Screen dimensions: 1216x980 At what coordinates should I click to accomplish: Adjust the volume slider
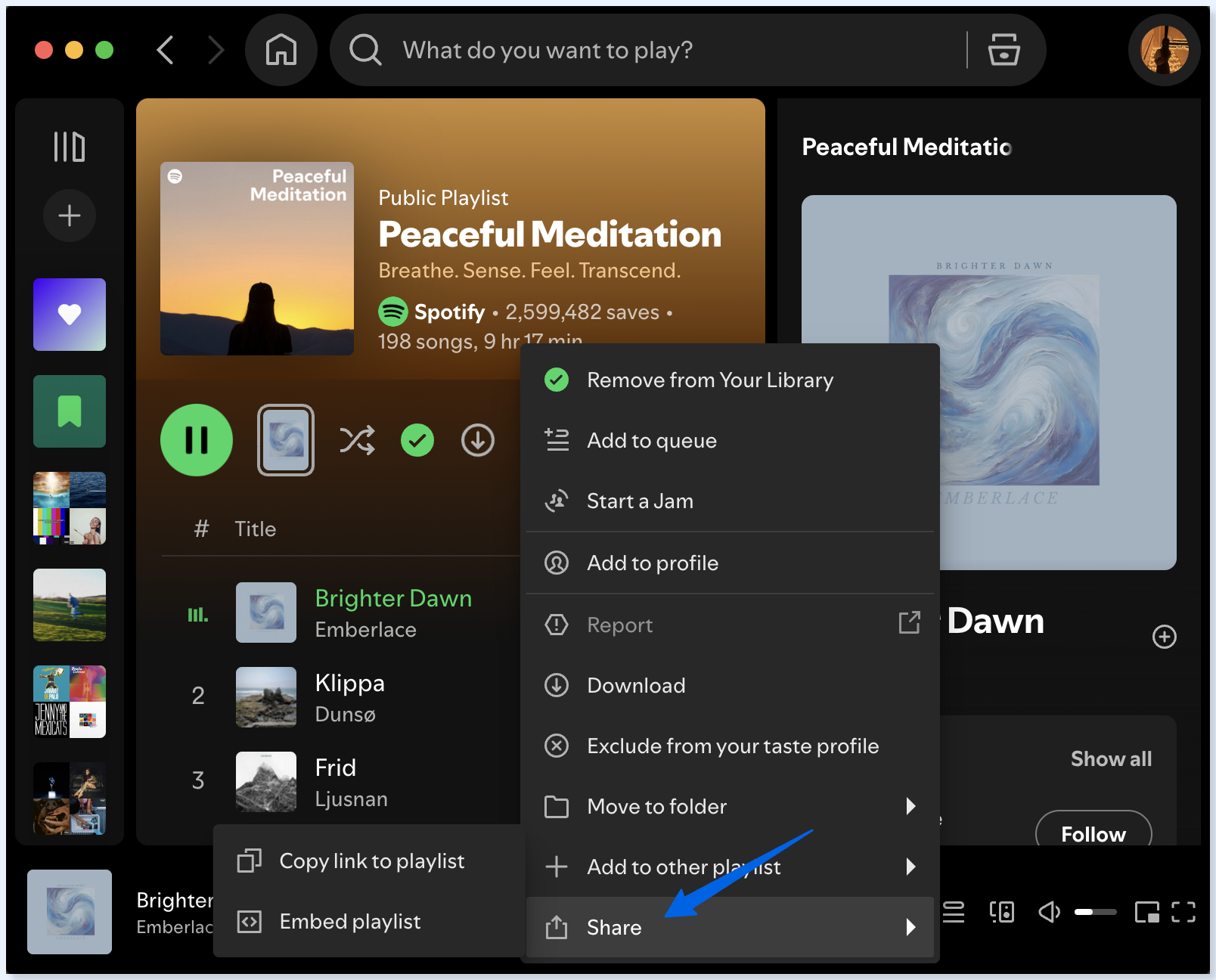[1095, 912]
